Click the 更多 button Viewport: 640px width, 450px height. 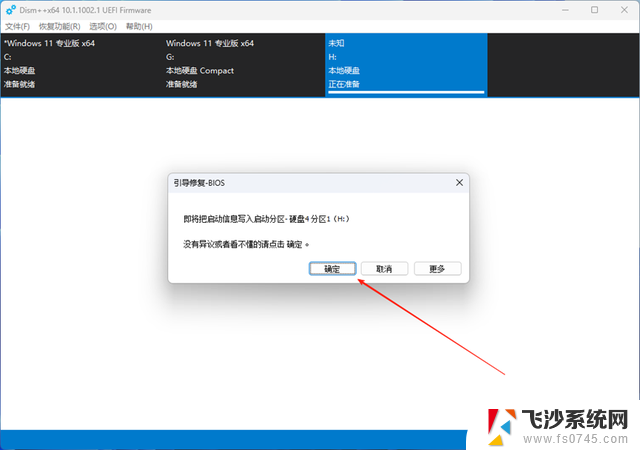point(437,269)
